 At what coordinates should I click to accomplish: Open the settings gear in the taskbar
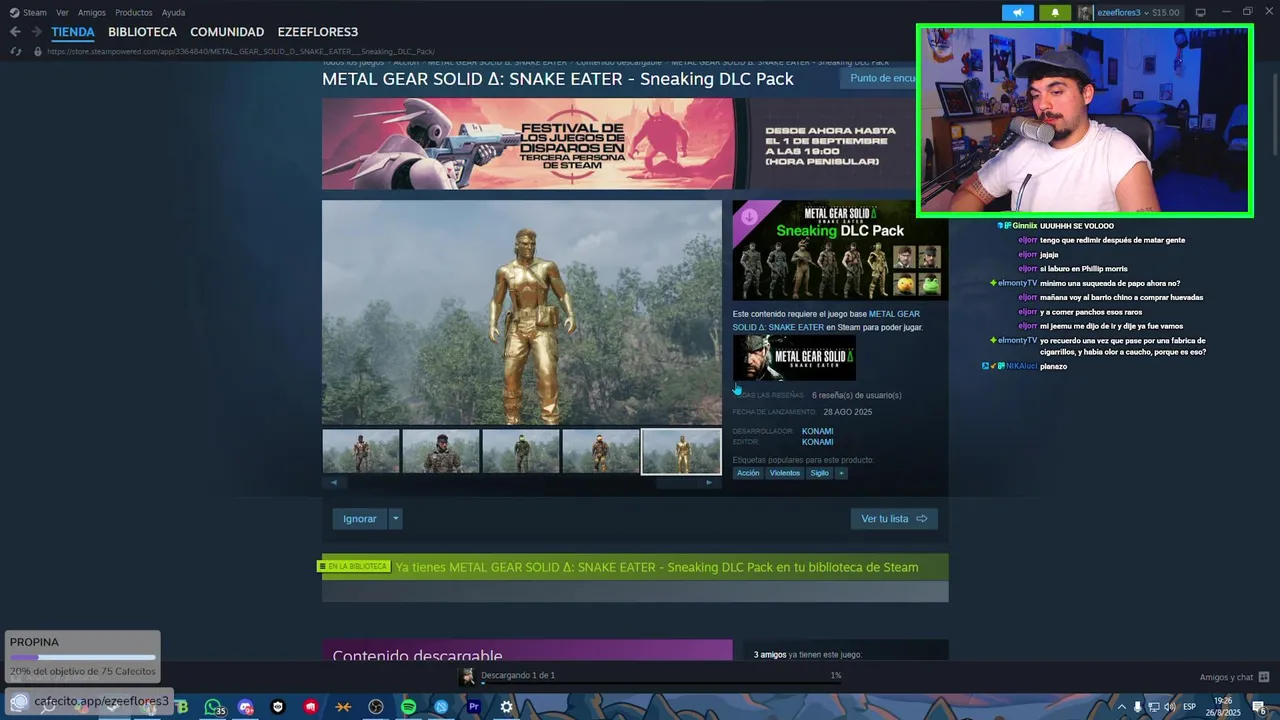tap(506, 707)
